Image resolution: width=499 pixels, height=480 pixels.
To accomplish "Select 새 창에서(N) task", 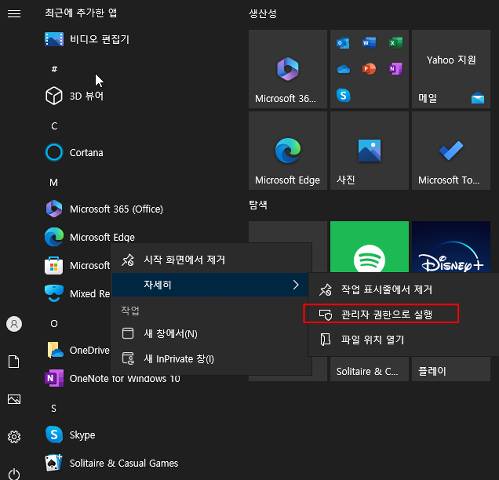I will (x=209, y=334).
